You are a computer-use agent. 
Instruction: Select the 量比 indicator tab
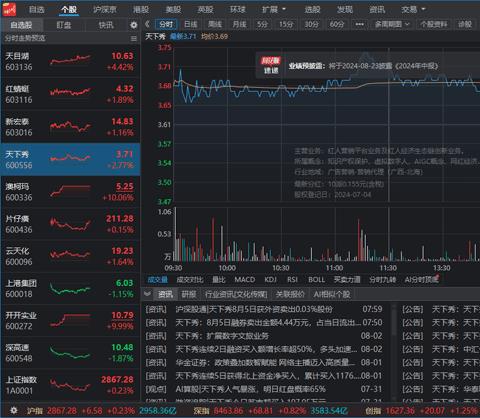coord(219,280)
